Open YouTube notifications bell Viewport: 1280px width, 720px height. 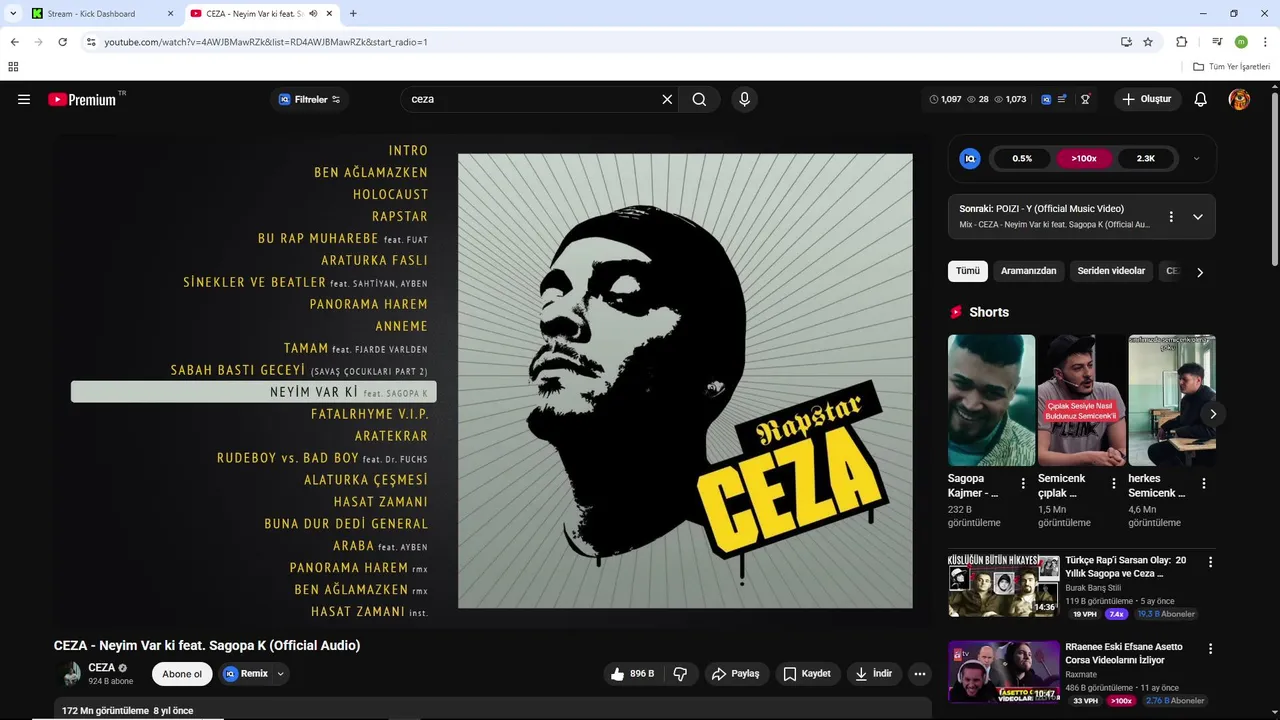[x=1201, y=99]
